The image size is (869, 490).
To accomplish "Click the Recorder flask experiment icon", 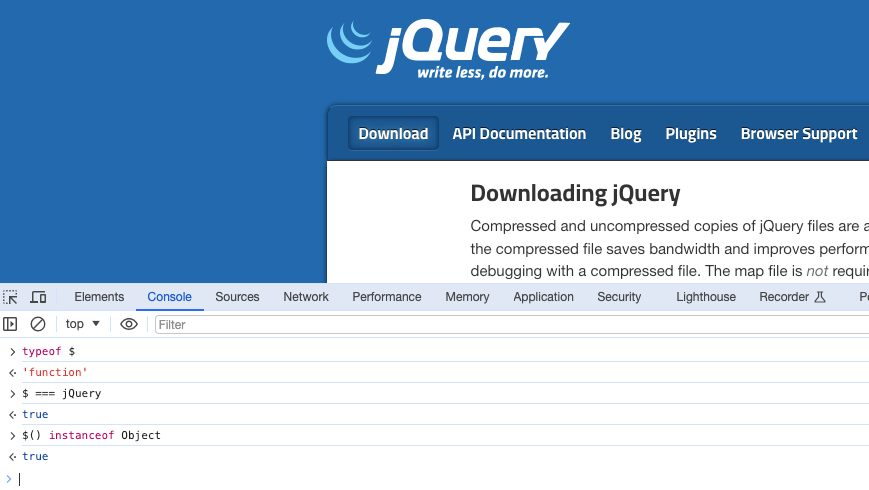I will (820, 297).
